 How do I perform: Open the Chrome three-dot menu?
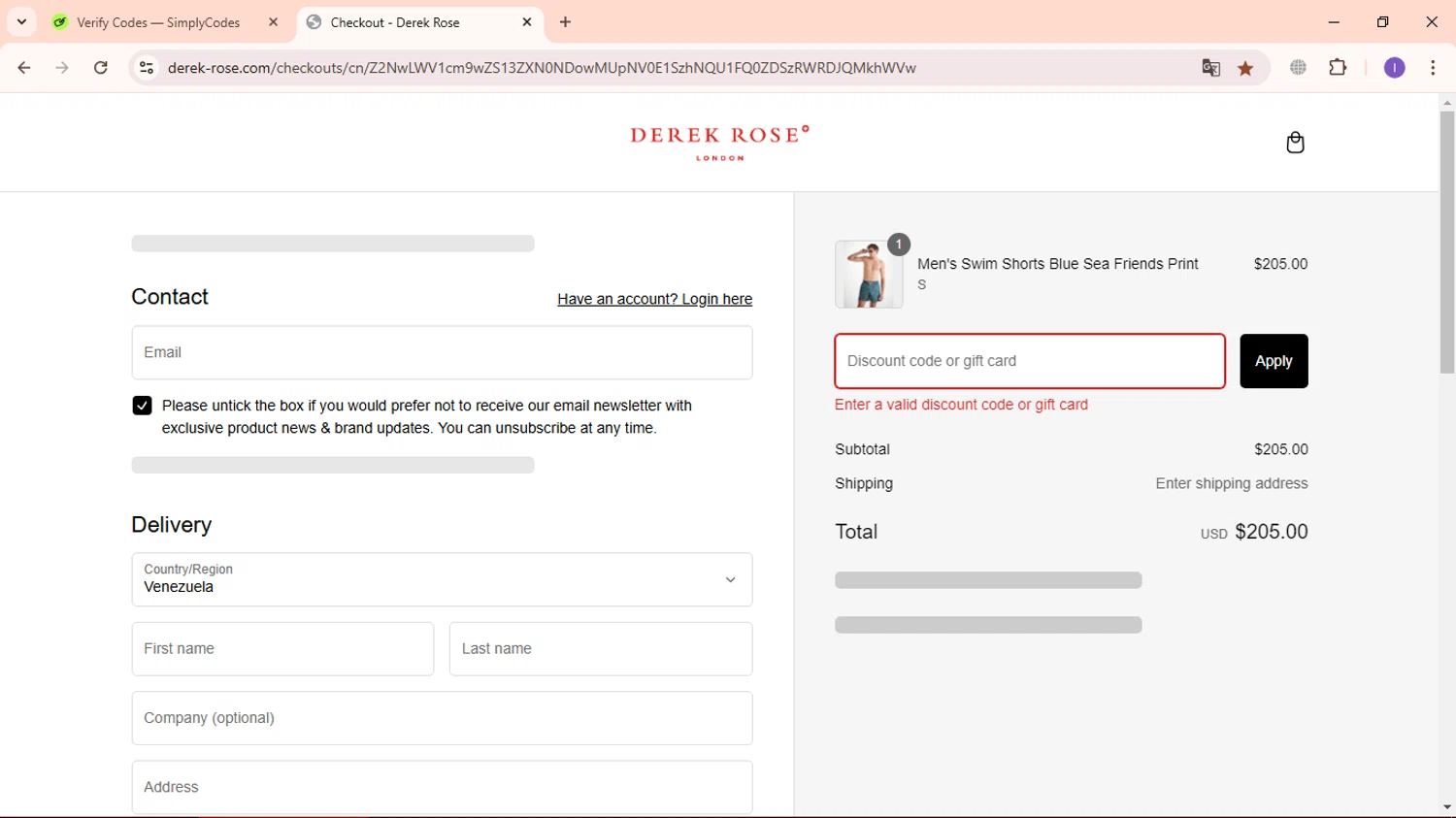1433,68
